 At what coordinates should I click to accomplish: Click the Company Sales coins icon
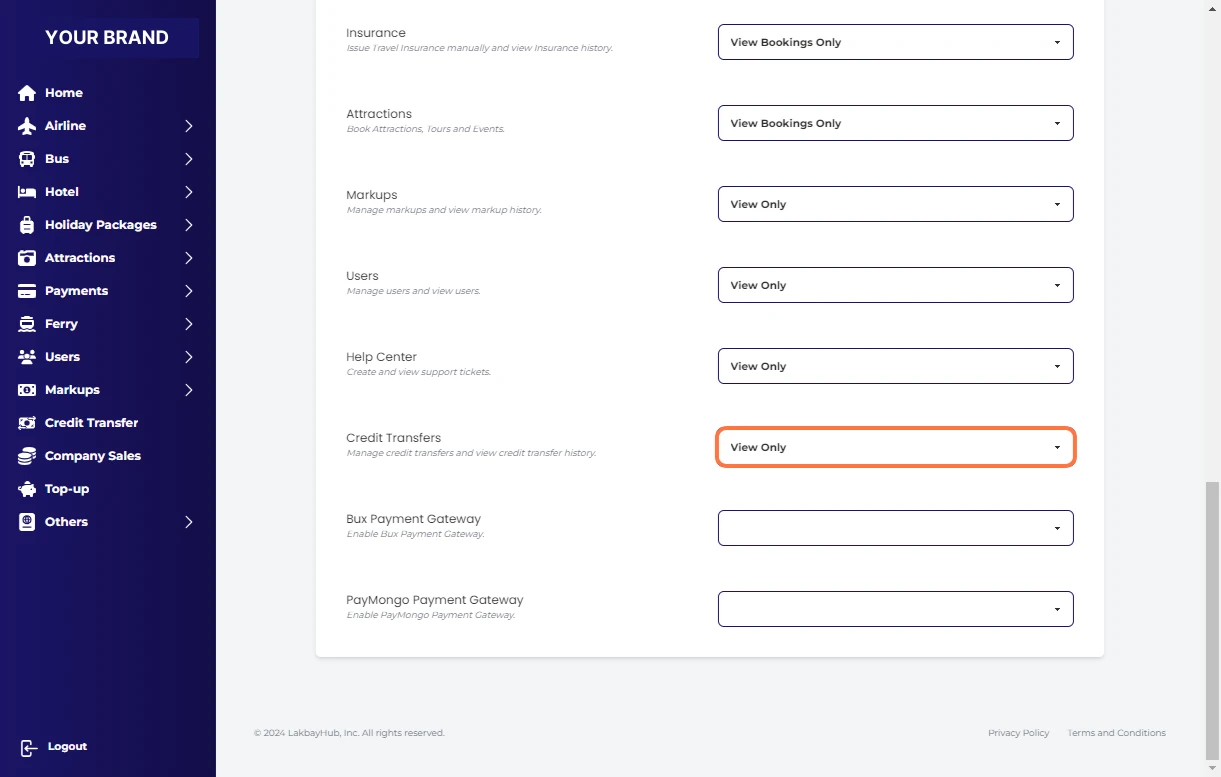(27, 456)
